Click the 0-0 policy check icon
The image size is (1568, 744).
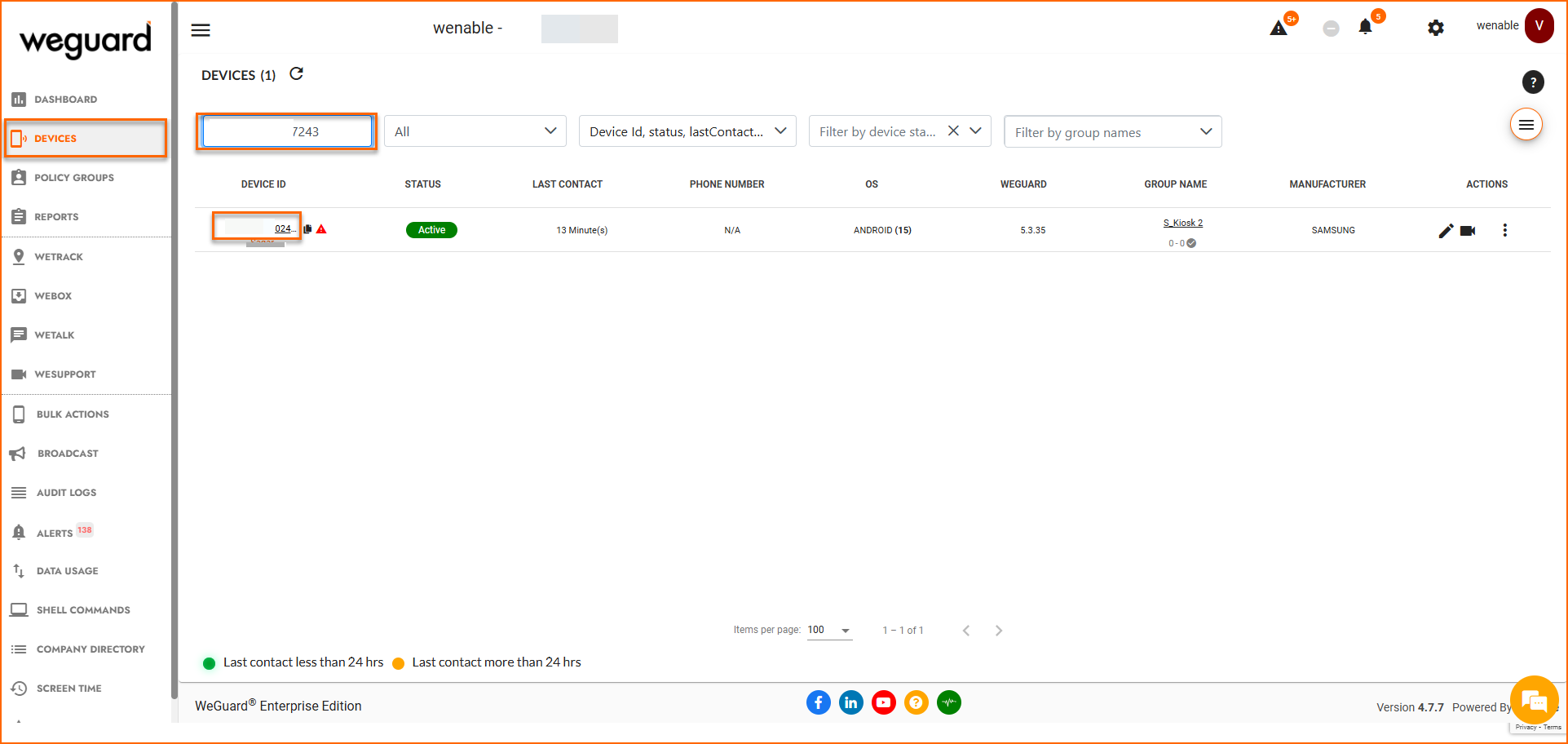tap(1191, 243)
